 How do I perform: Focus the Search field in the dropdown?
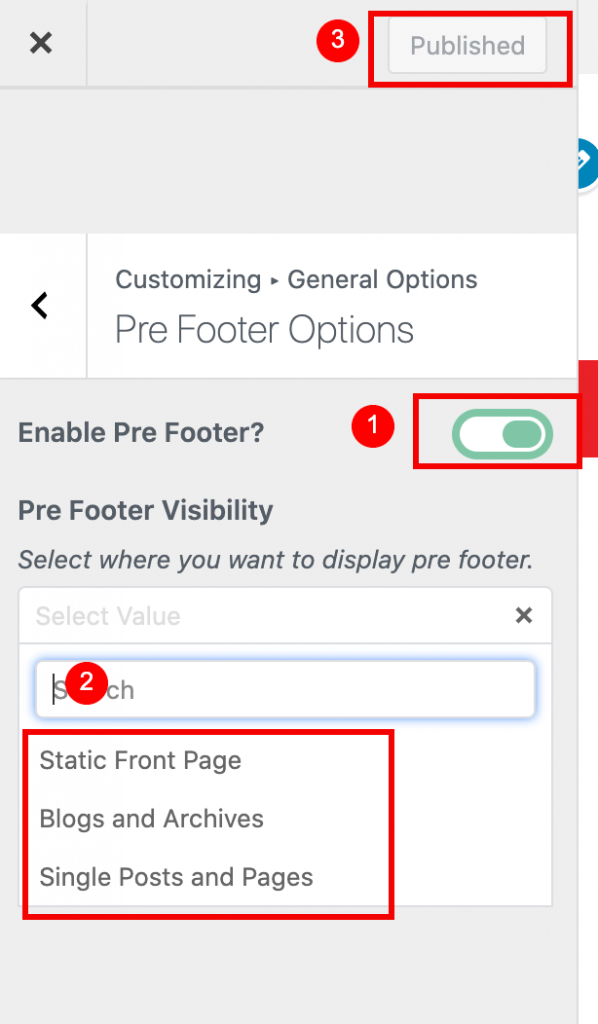(285, 690)
